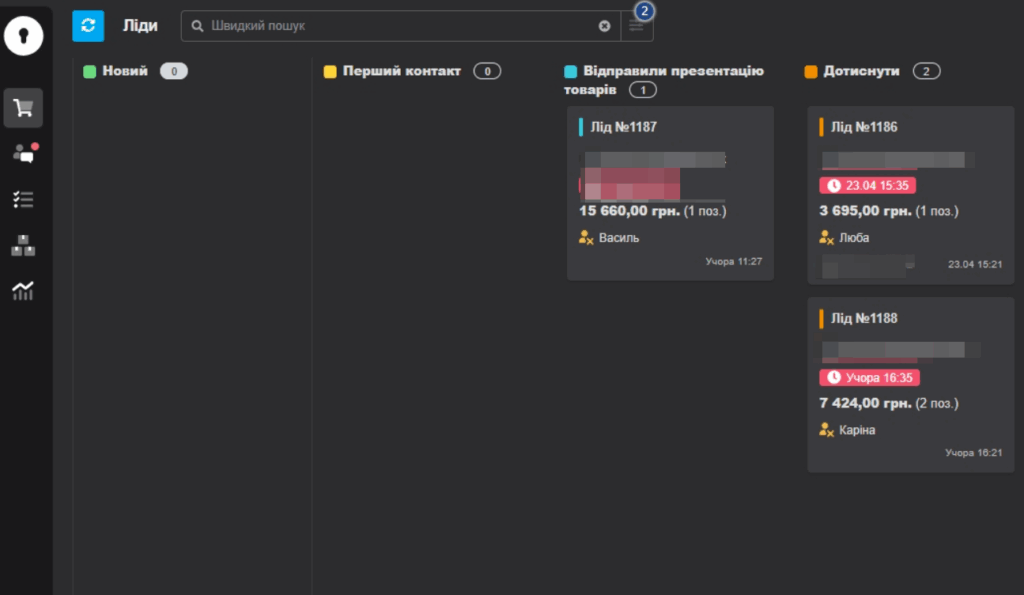This screenshot has width=1024, height=595.
Task: Open the filter menu with badge 2
Action: [x=637, y=26]
